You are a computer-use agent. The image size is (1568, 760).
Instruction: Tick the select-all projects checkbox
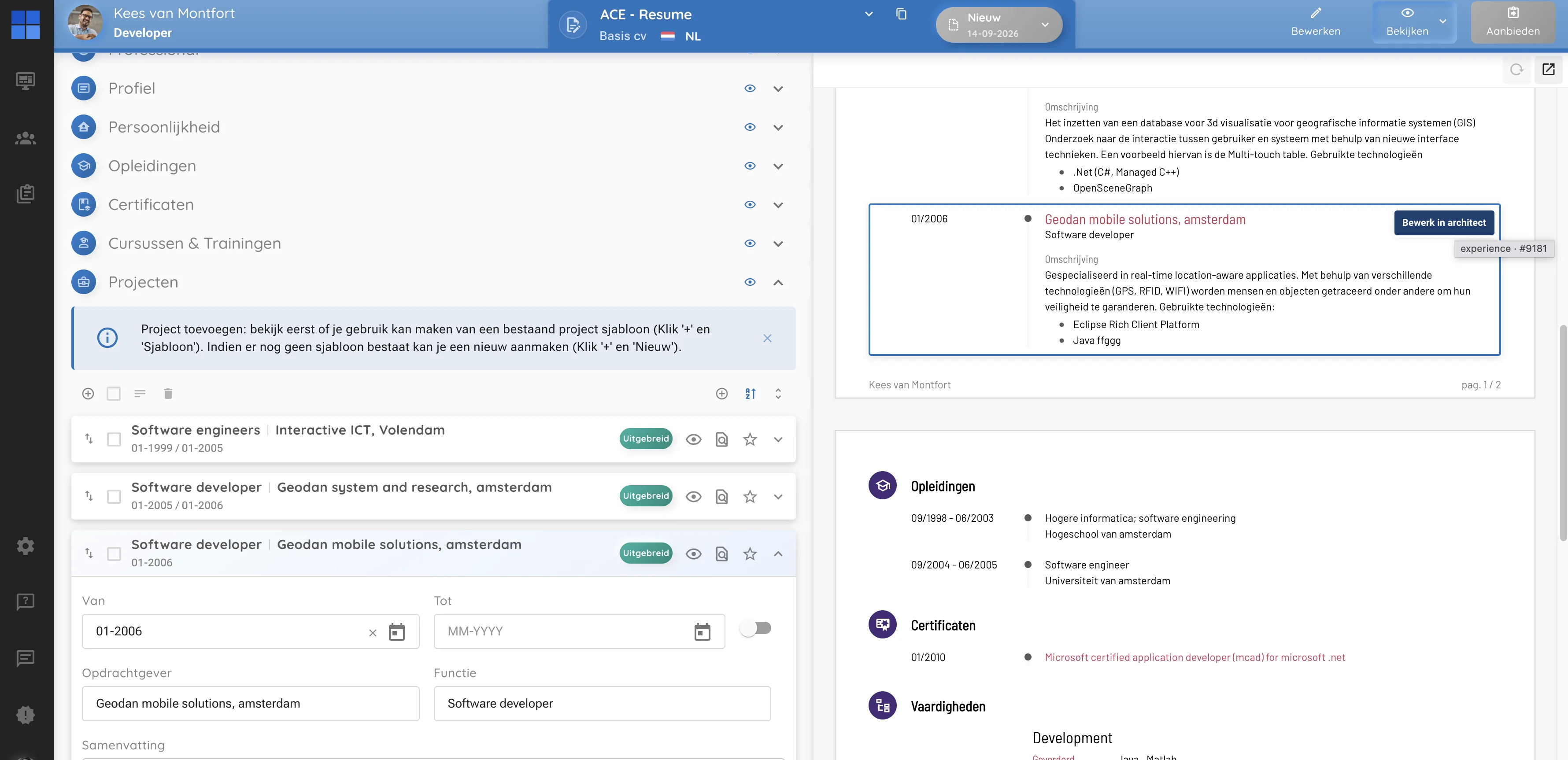[x=114, y=394]
